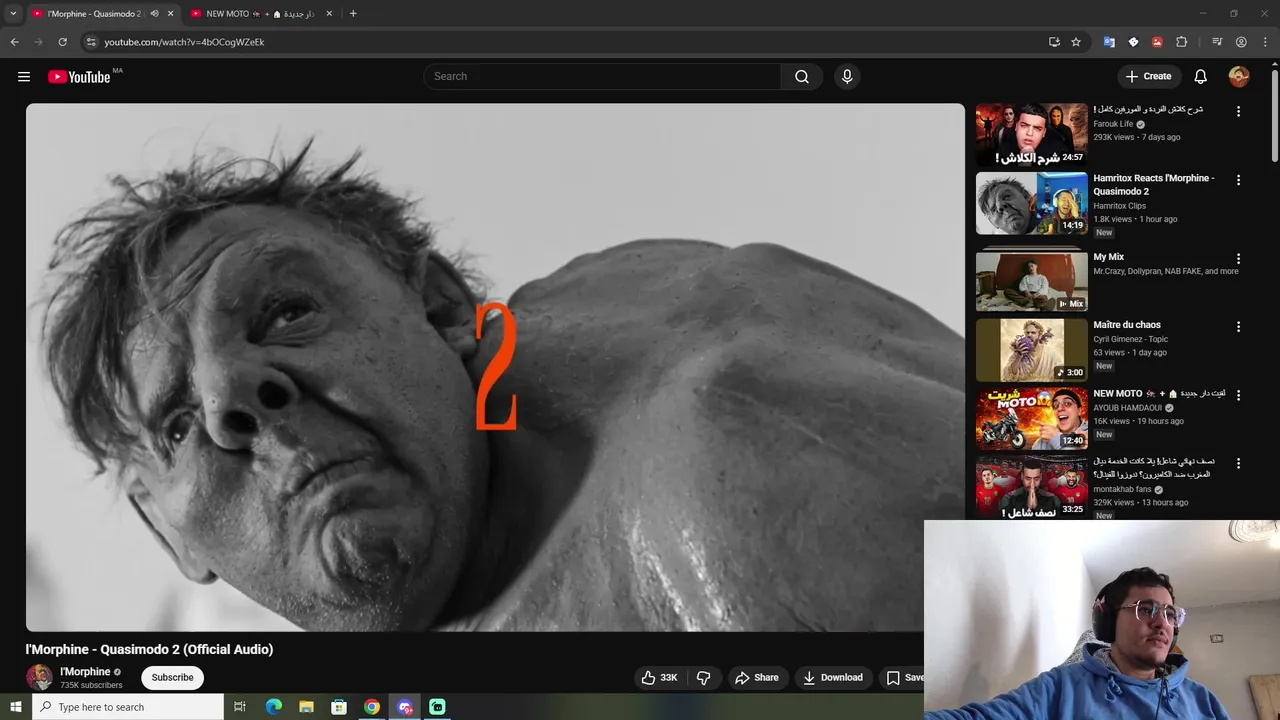Click the search magnifier button
The width and height of the screenshot is (1280, 720).
tap(802, 77)
